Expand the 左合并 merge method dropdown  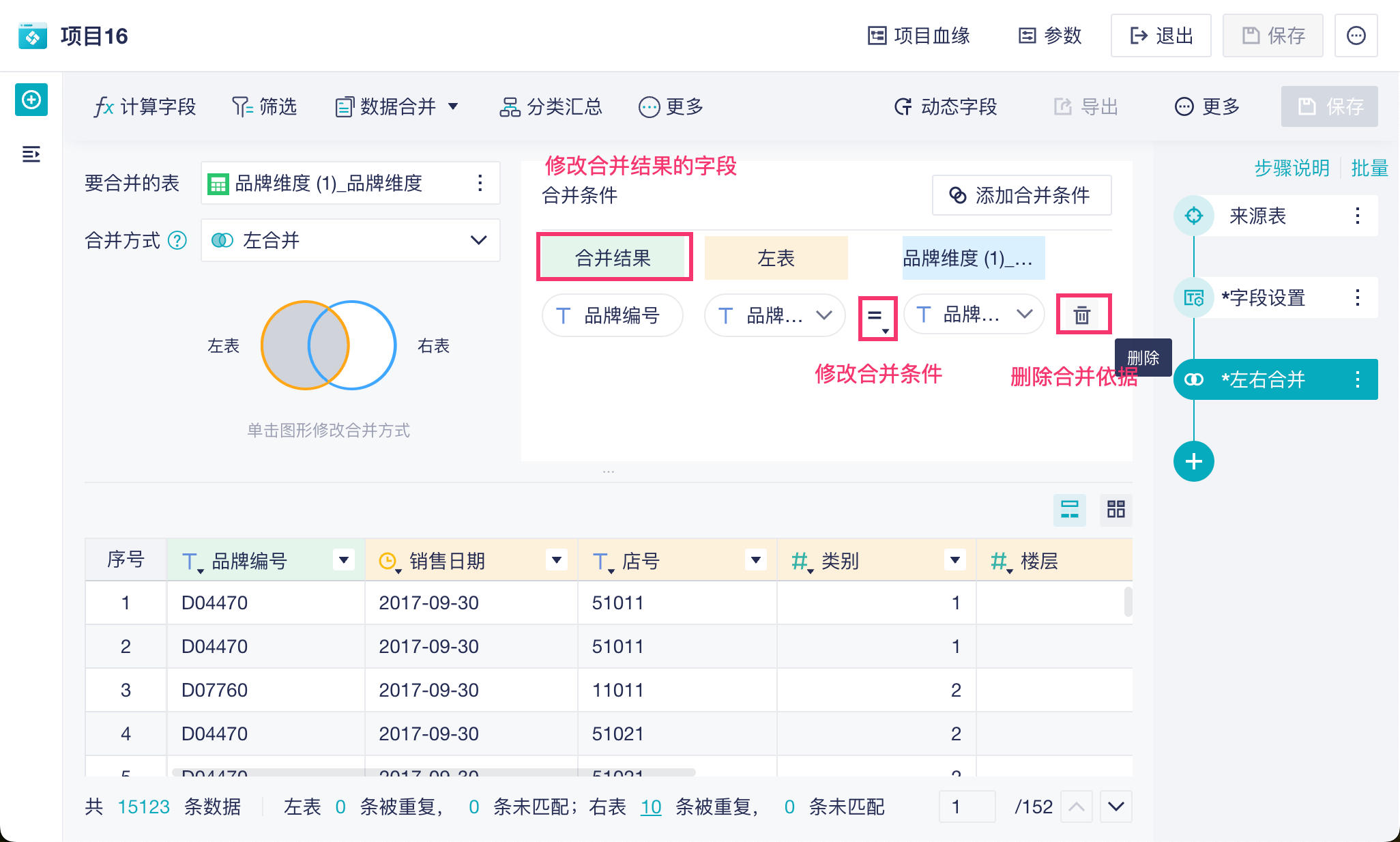click(x=478, y=240)
